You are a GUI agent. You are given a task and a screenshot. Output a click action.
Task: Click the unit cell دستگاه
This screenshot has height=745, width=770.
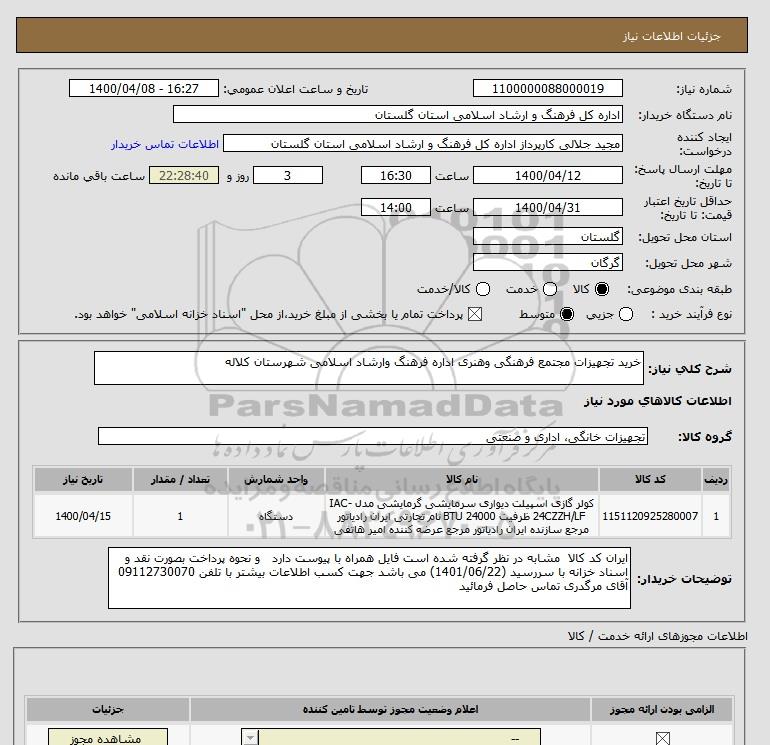276,516
